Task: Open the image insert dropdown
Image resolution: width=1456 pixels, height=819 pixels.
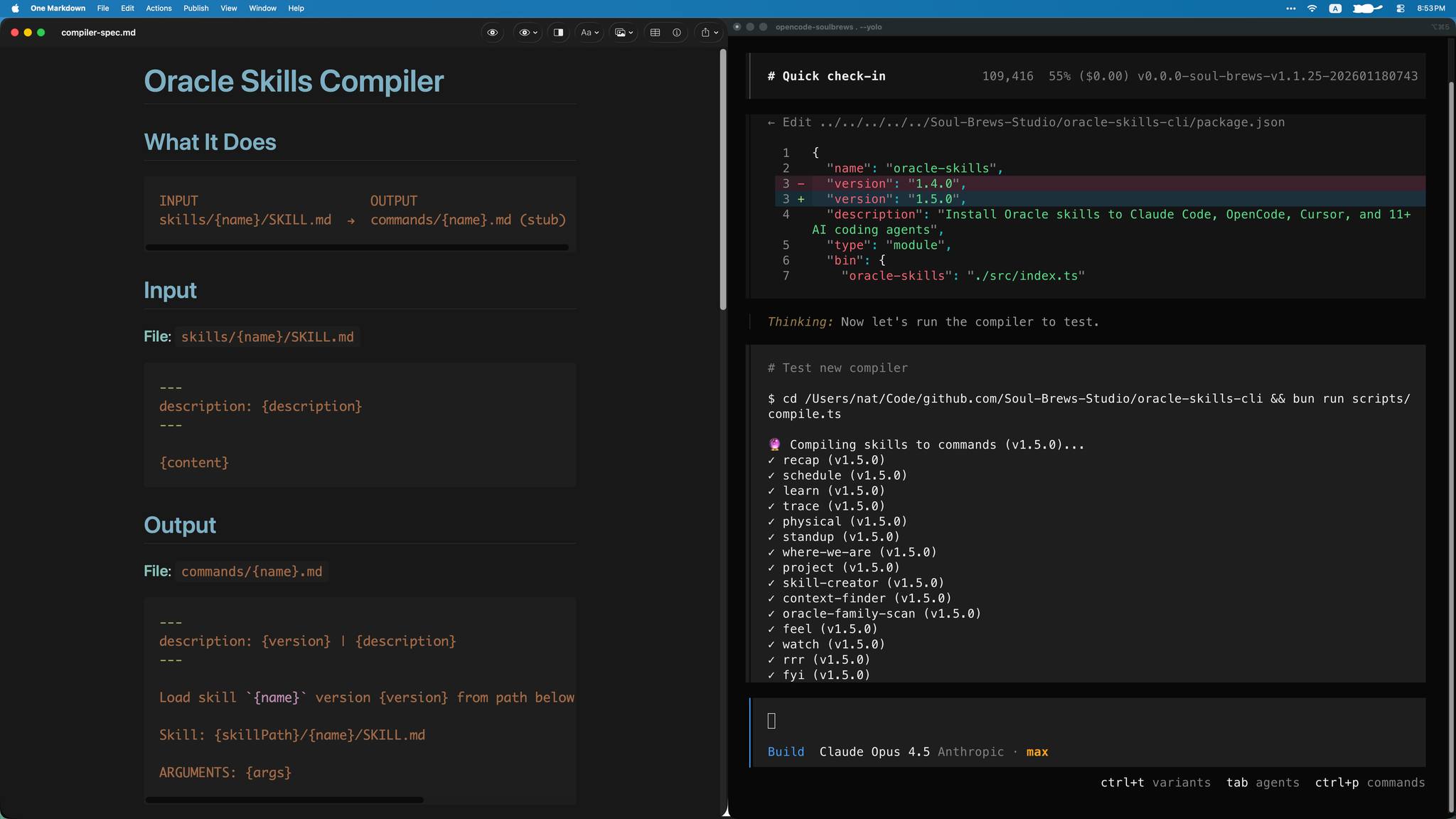Action: 623,33
